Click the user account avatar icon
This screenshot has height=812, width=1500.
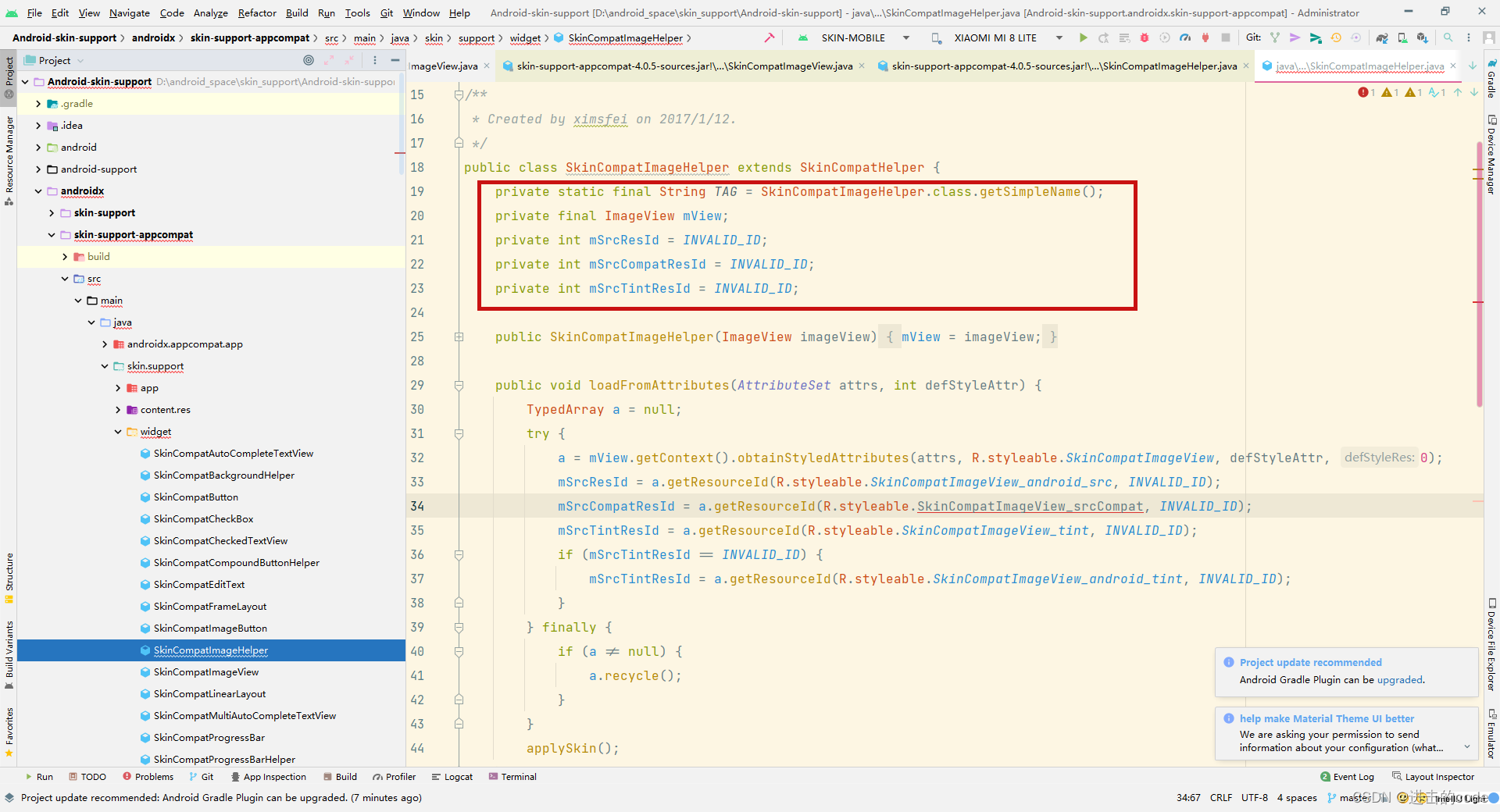[1489, 37]
